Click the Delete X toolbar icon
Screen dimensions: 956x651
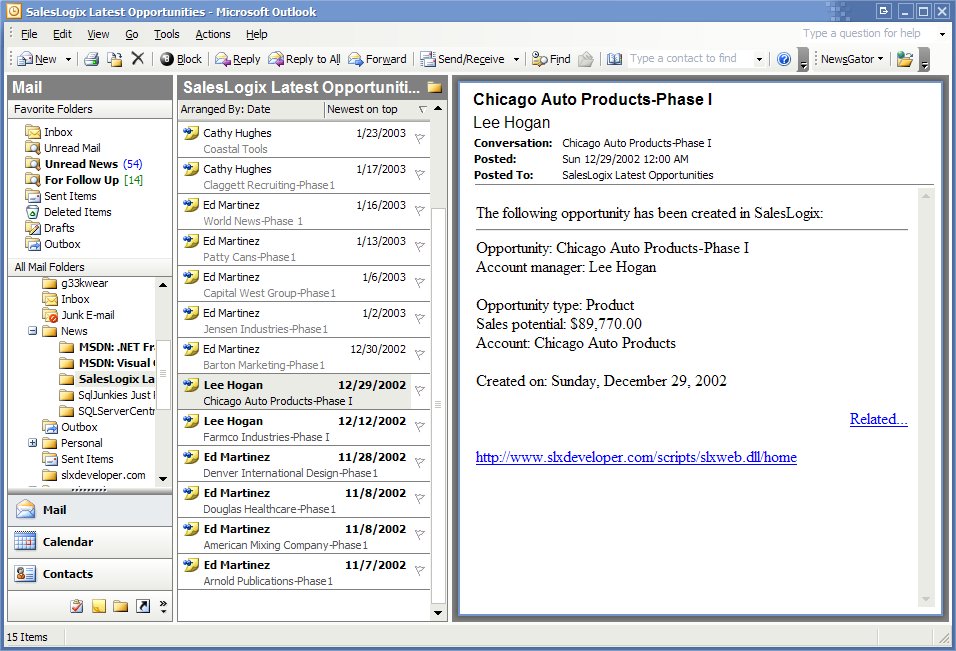click(x=138, y=59)
